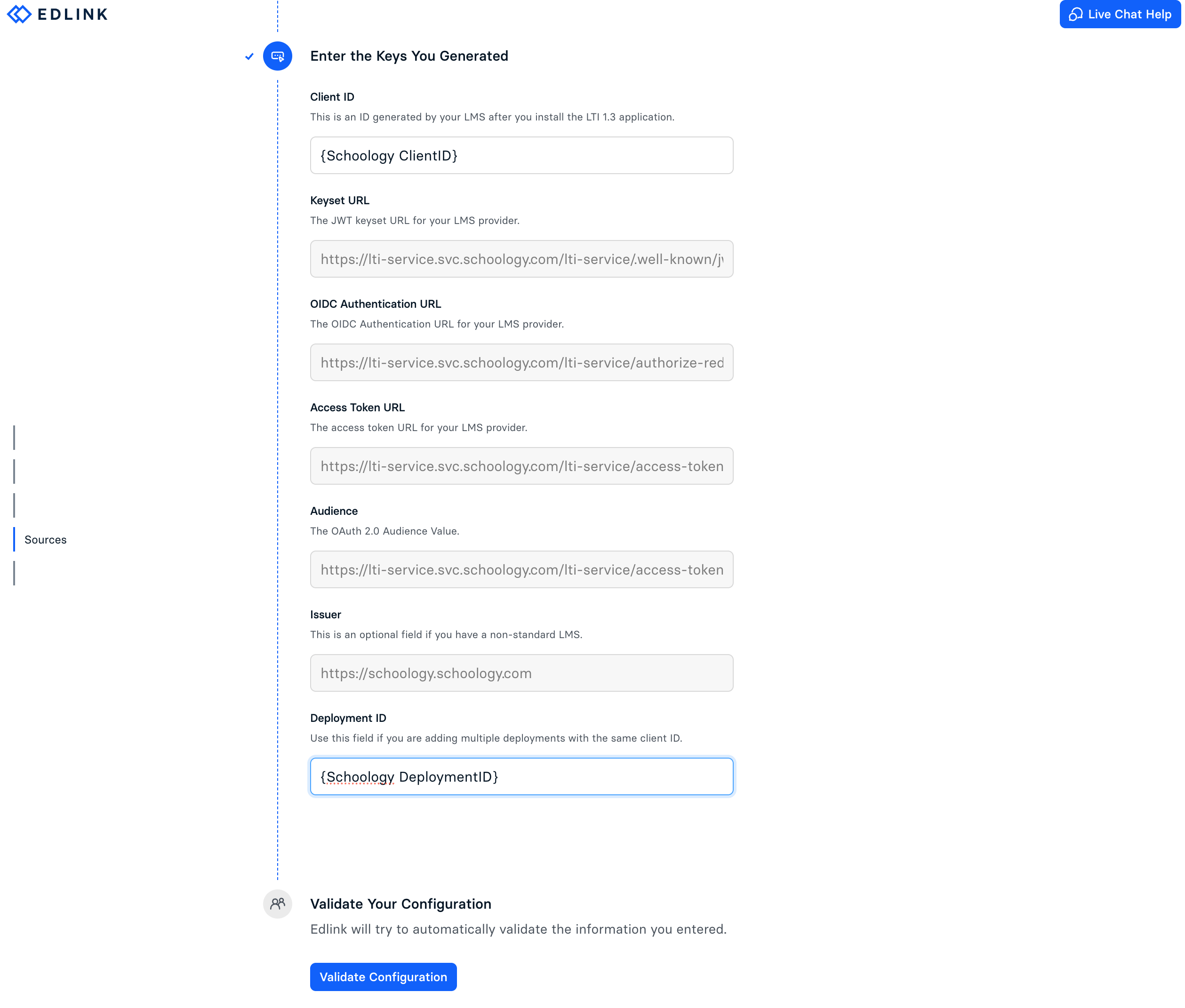Click the Edlink logo icon
Image resolution: width=1185 pixels, height=1008 pixels.
(x=19, y=14)
